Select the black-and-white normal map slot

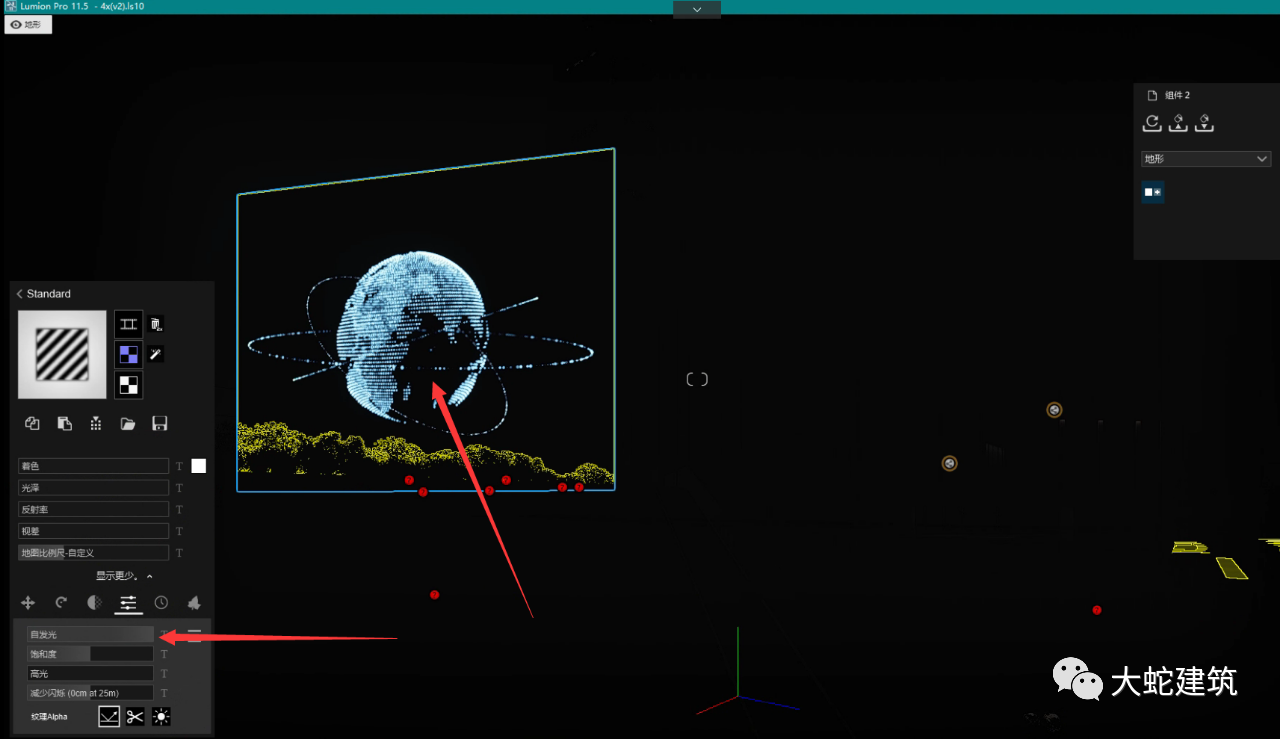(128, 385)
